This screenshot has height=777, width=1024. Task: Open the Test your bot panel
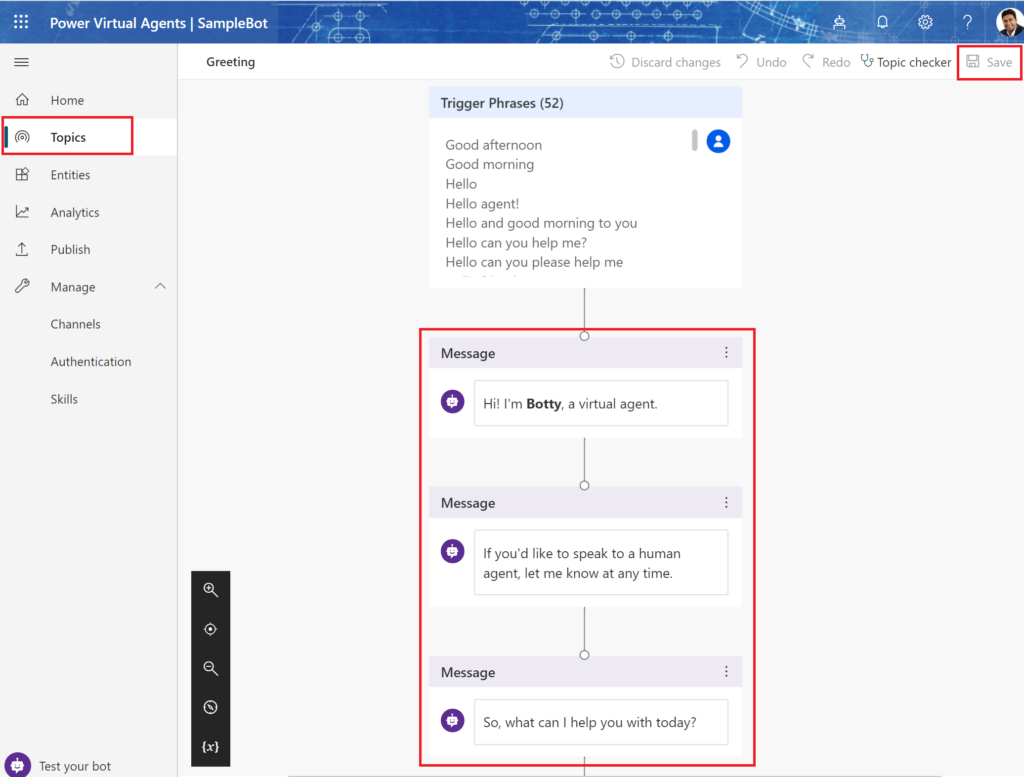(60, 765)
